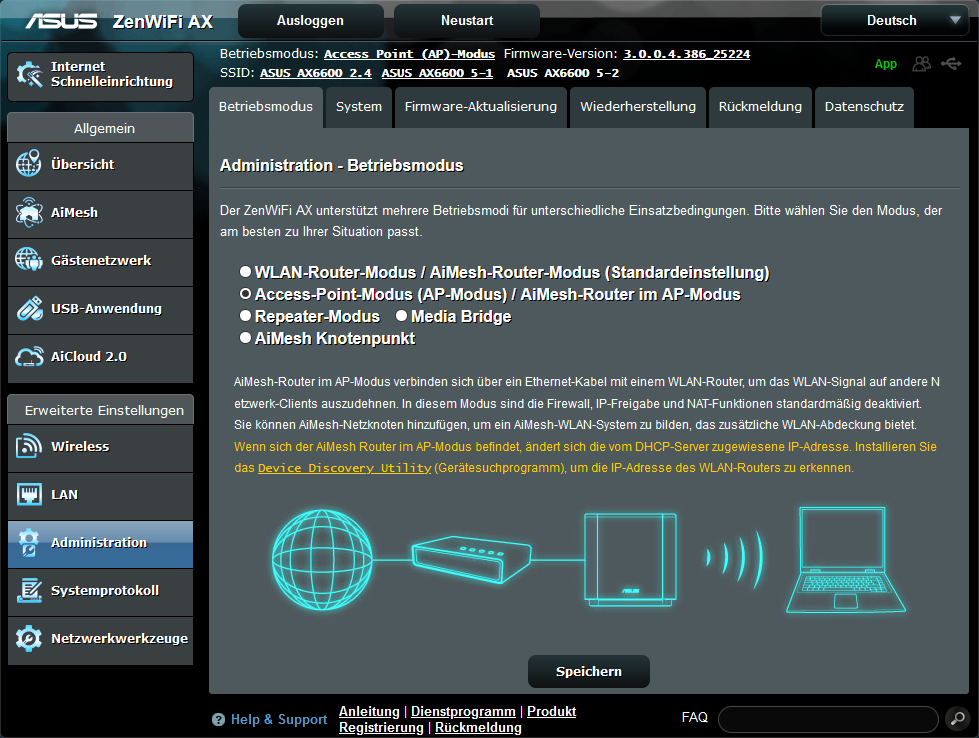979x738 pixels.
Task: Click SSID link ASUS_AX6600_5-1
Action: (x=437, y=73)
